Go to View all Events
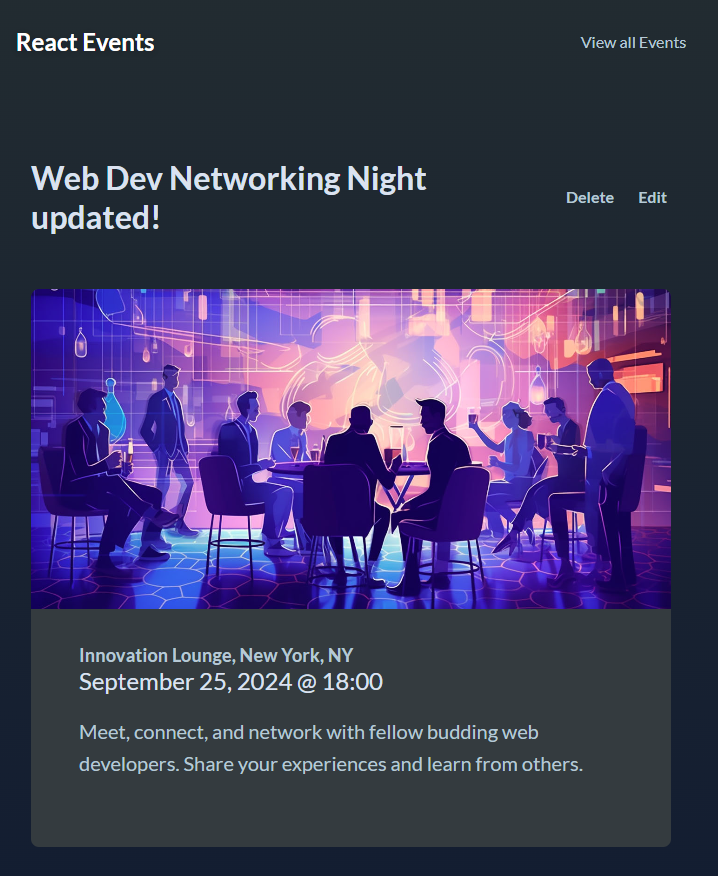Image resolution: width=718 pixels, height=876 pixels. tap(633, 43)
